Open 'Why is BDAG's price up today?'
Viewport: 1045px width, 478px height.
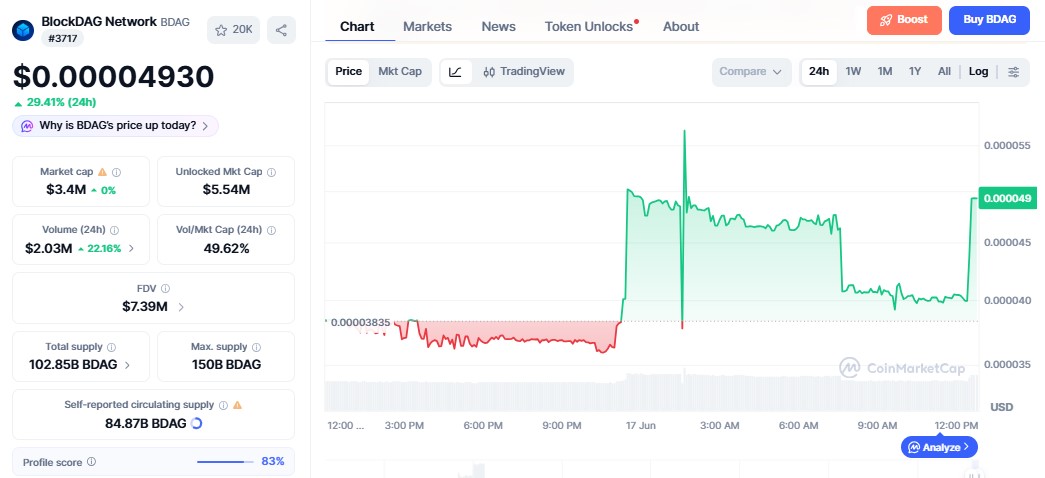(115, 125)
